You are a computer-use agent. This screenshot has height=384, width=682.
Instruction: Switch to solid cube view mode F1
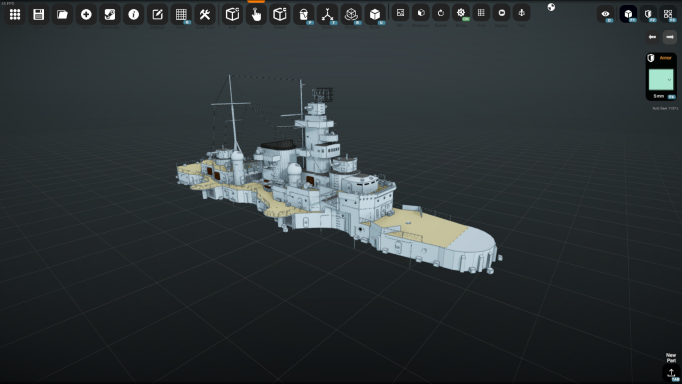(x=628, y=14)
